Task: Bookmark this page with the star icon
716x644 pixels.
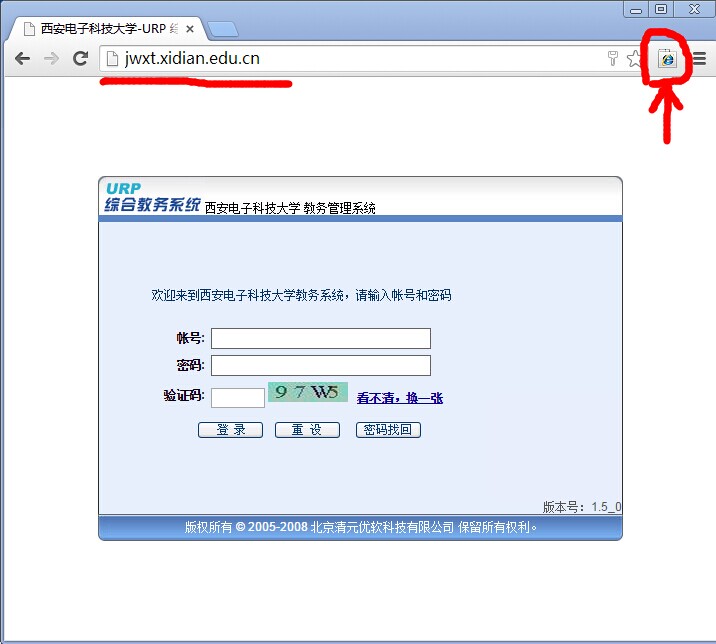Action: coord(634,59)
